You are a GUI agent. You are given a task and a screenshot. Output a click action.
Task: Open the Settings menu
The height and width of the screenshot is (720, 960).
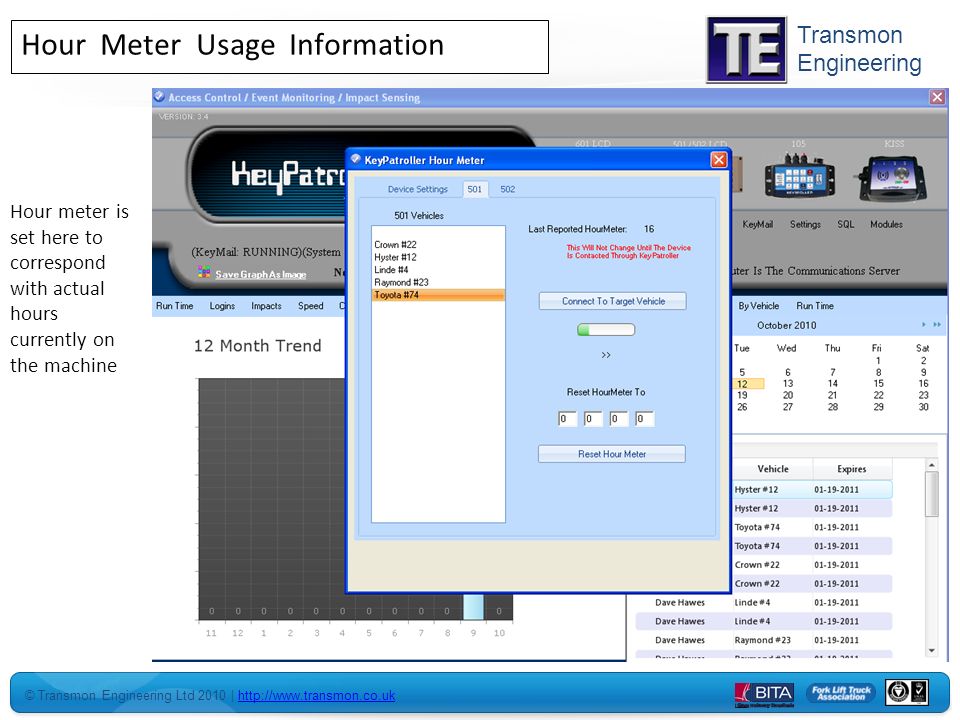click(805, 224)
